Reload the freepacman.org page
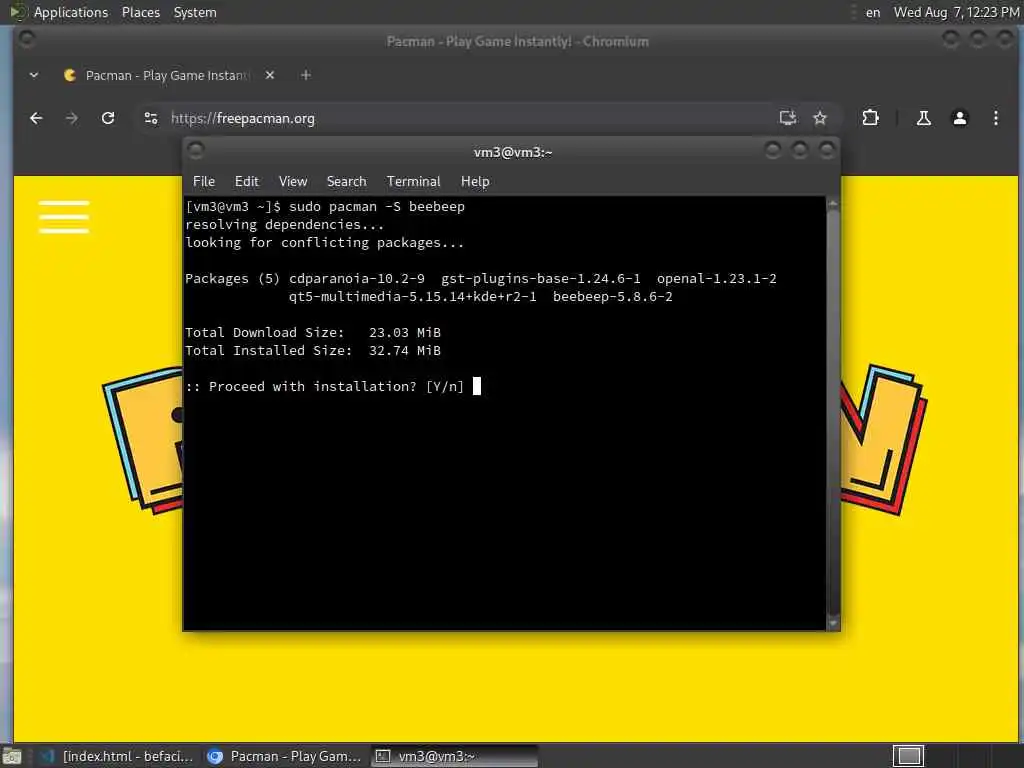The height and width of the screenshot is (768, 1024). point(108,118)
